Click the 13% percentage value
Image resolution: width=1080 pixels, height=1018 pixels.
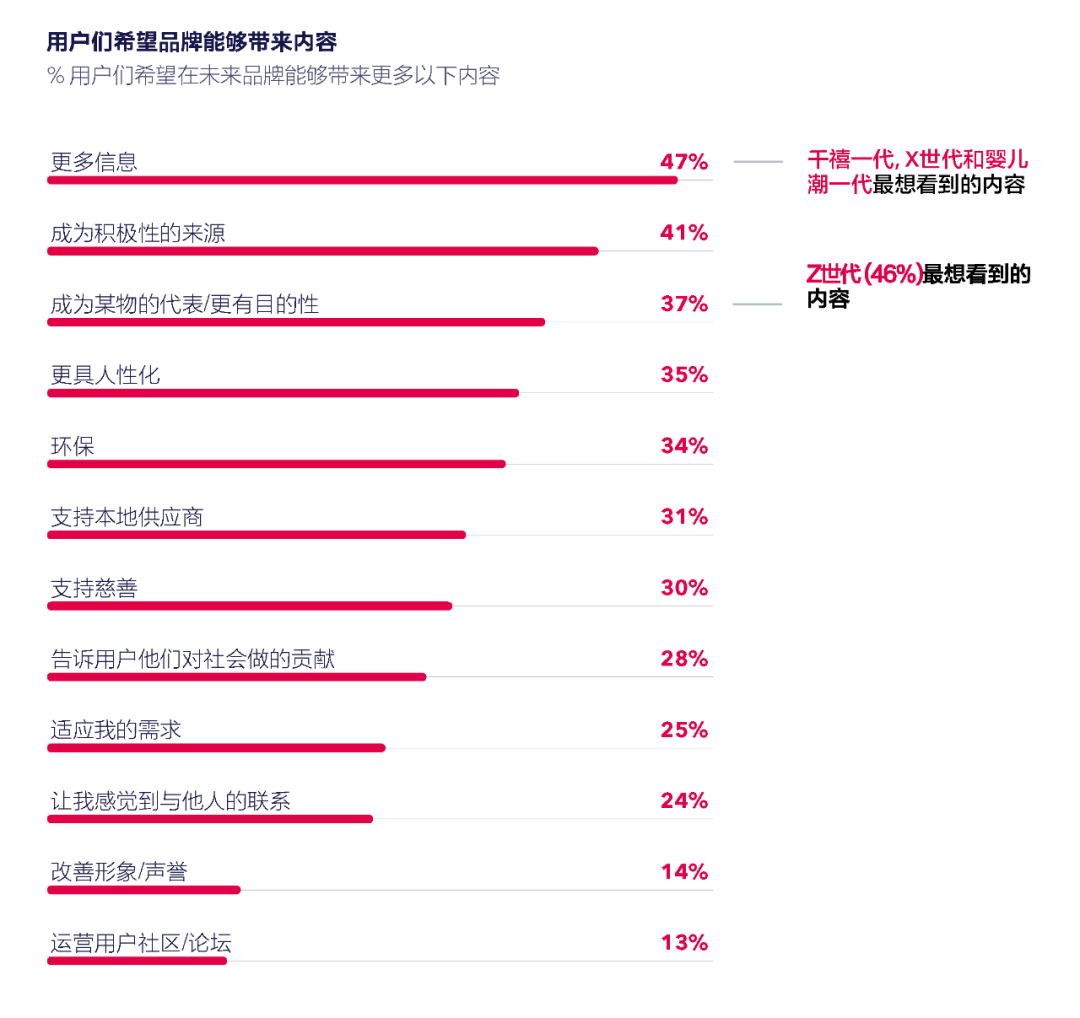coord(683,943)
